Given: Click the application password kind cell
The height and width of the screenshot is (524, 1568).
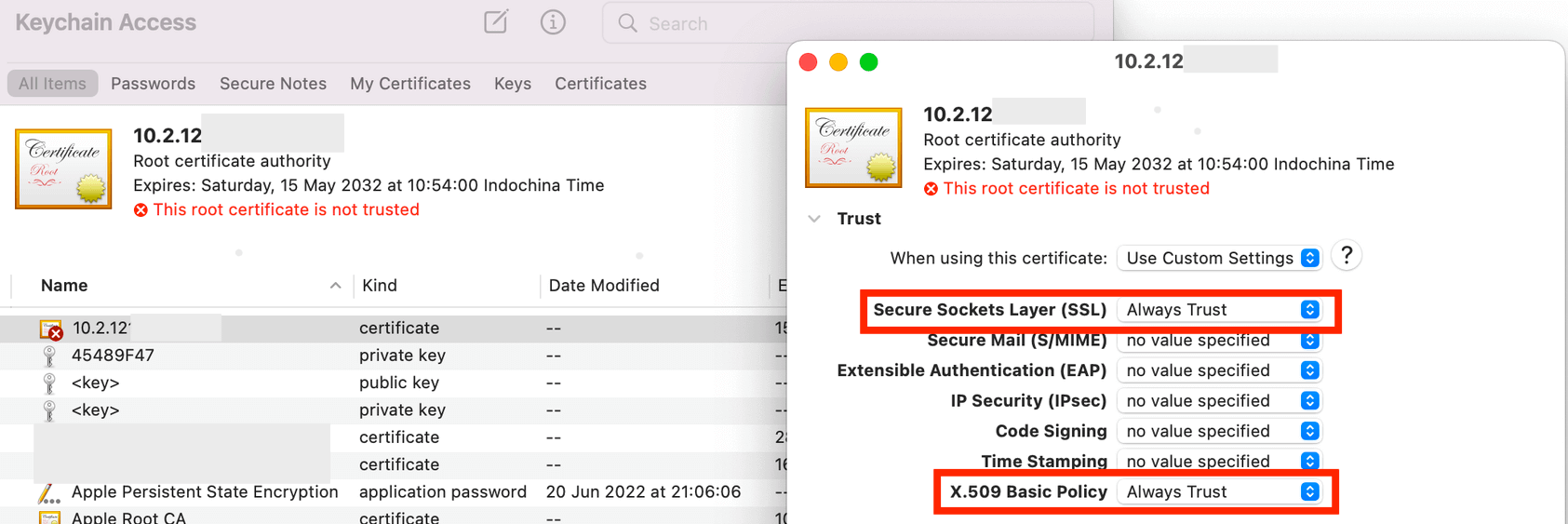Looking at the screenshot, I should click(443, 491).
